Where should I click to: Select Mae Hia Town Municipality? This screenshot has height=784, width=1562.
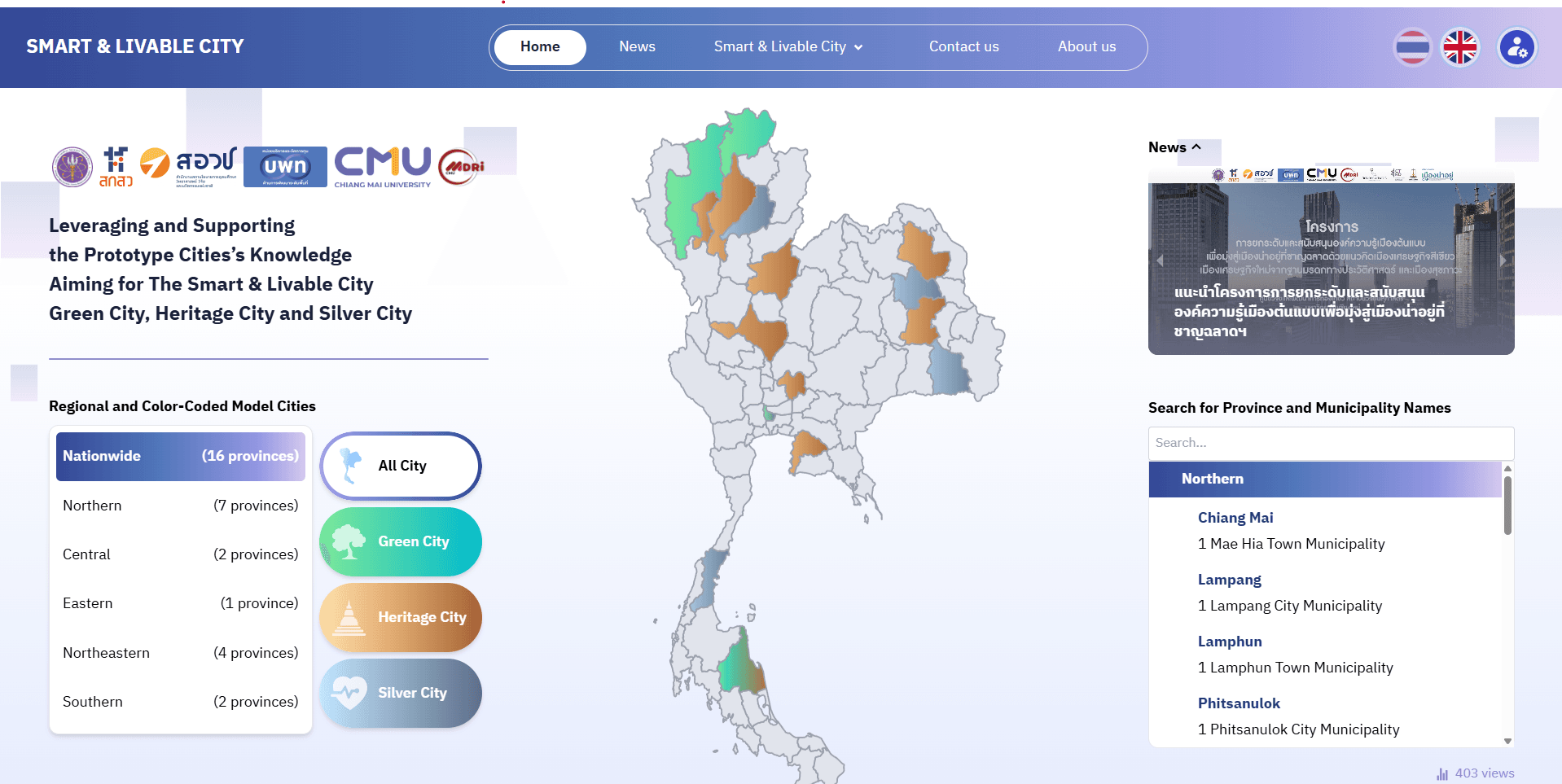[x=1291, y=544]
